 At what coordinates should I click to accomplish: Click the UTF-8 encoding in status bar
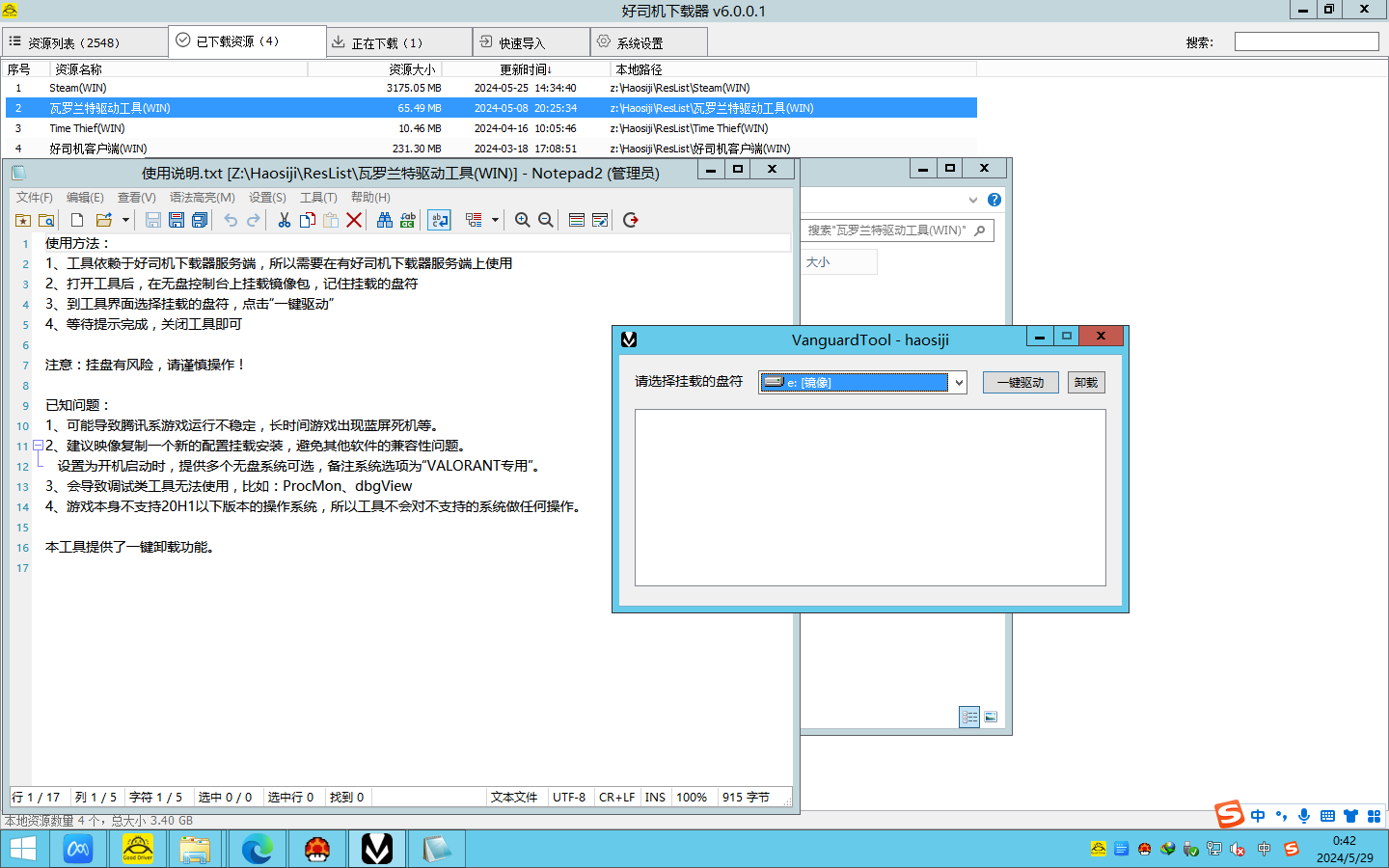point(569,798)
